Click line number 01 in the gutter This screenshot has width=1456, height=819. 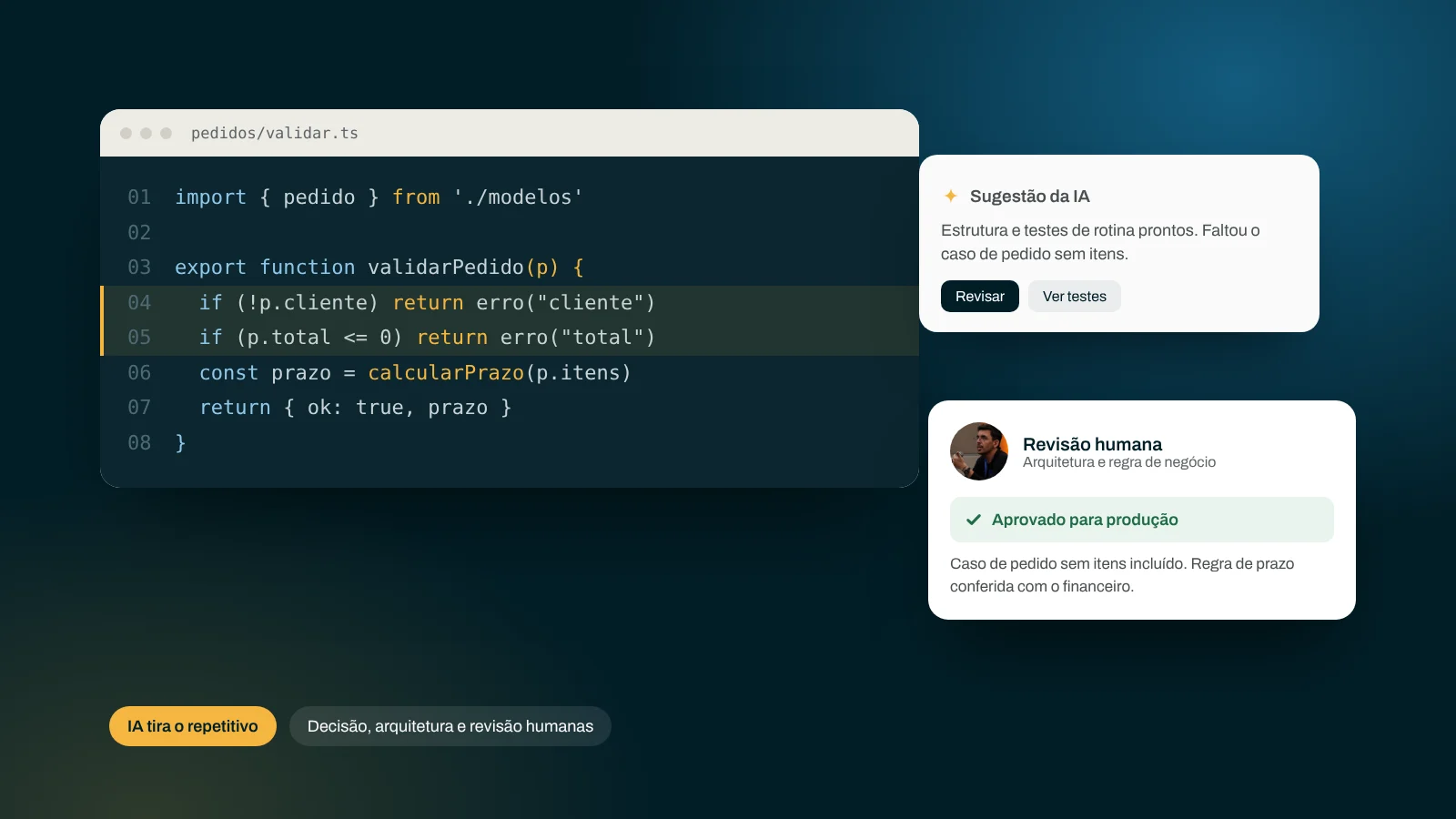(x=139, y=197)
